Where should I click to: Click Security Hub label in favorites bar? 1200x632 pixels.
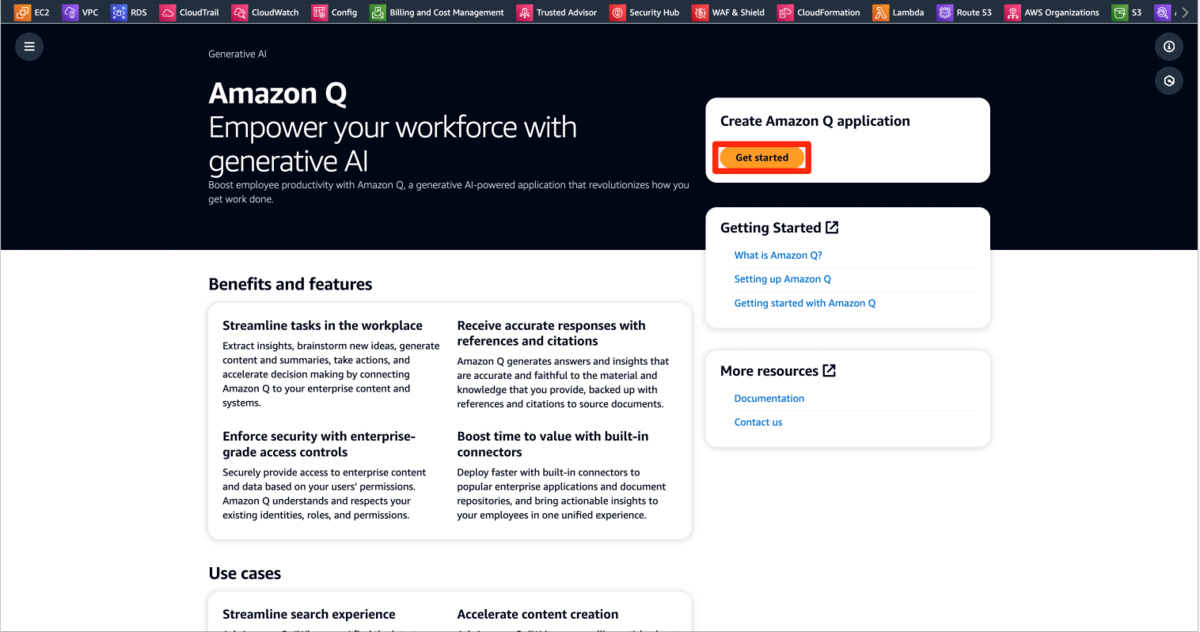click(x=654, y=13)
